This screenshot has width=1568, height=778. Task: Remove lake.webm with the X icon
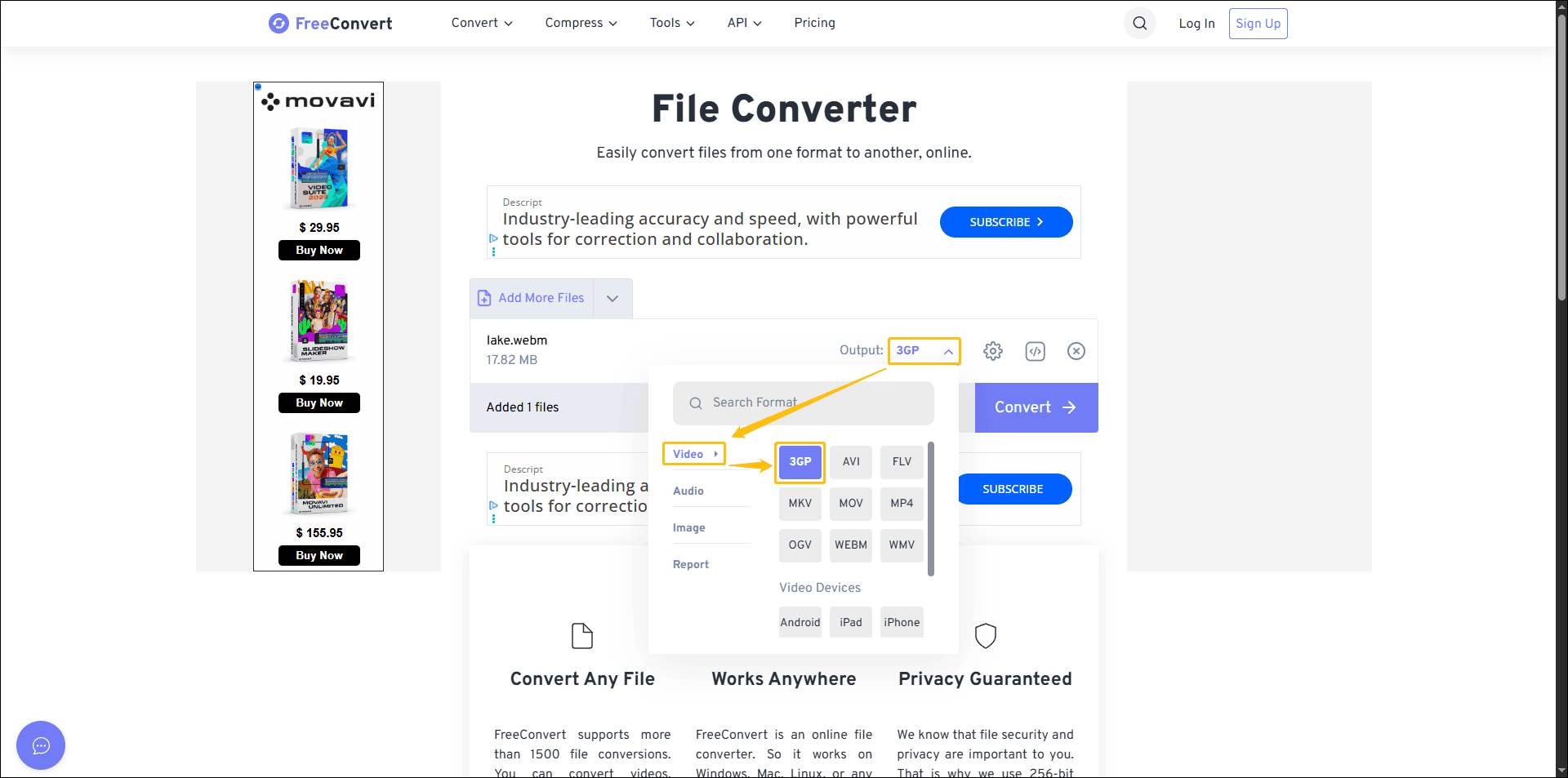pyautogui.click(x=1076, y=351)
